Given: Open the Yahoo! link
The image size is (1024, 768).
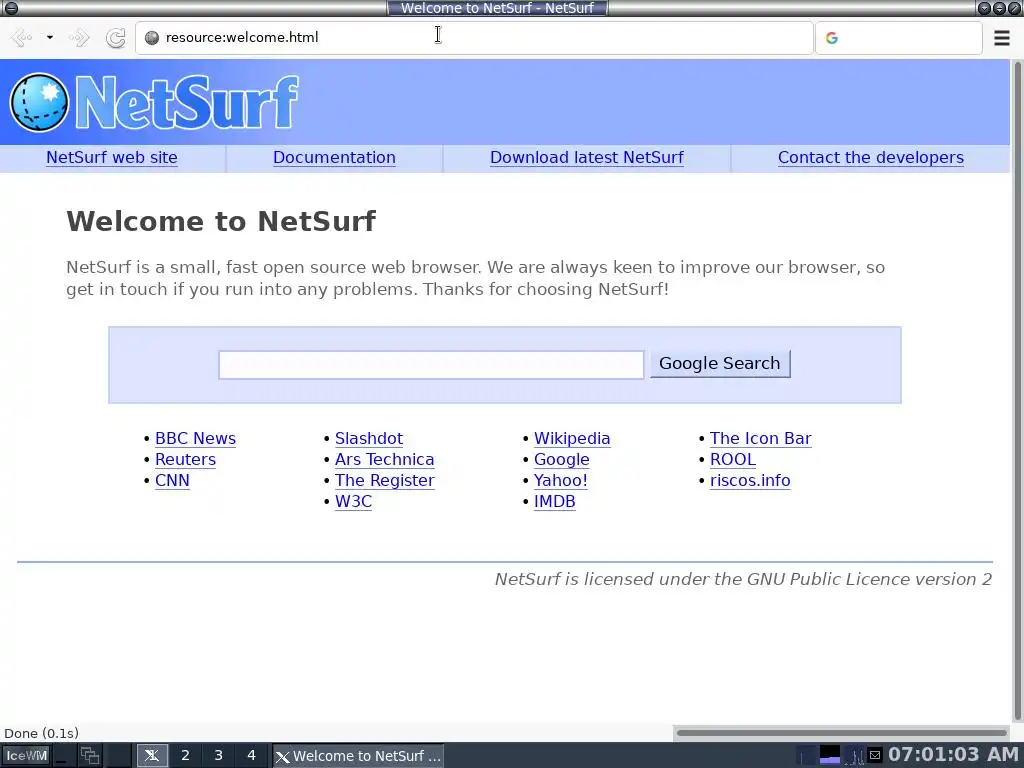Looking at the screenshot, I should tap(561, 481).
